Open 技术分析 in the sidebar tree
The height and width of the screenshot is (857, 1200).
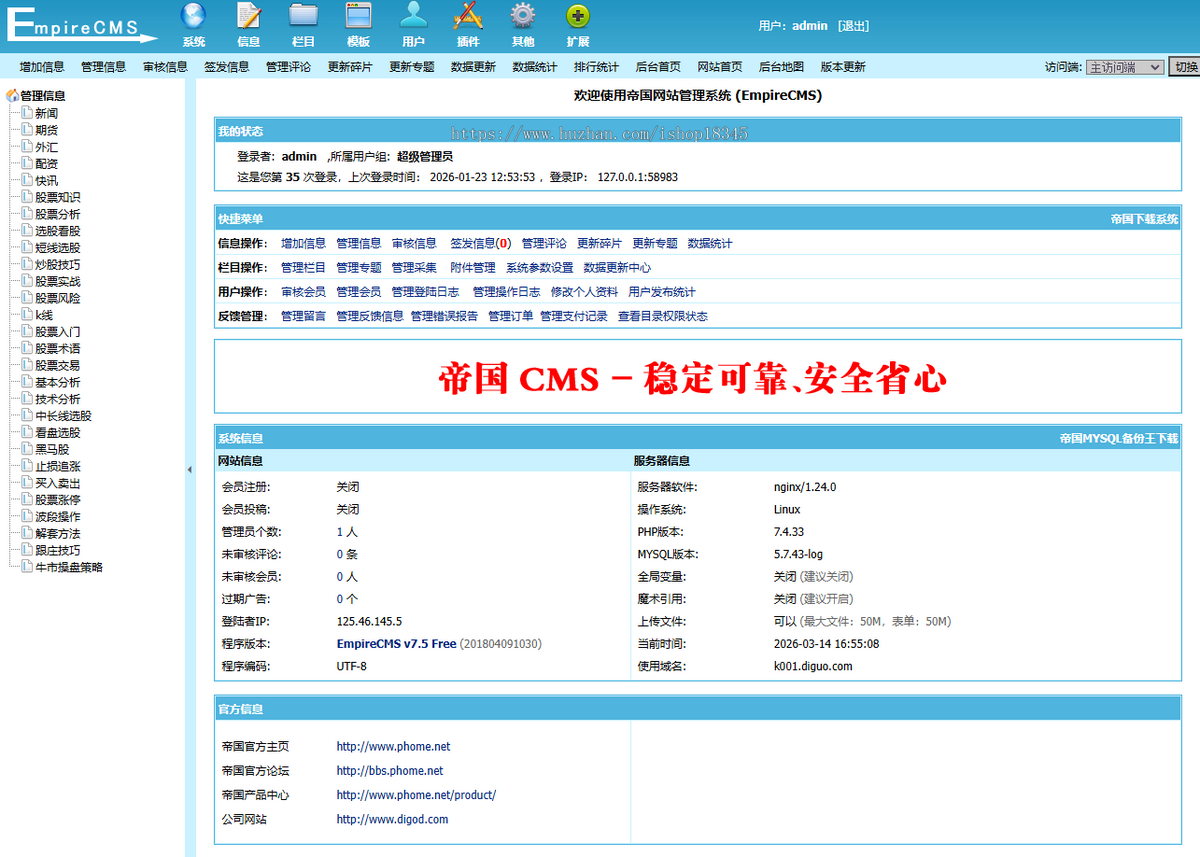[x=58, y=399]
